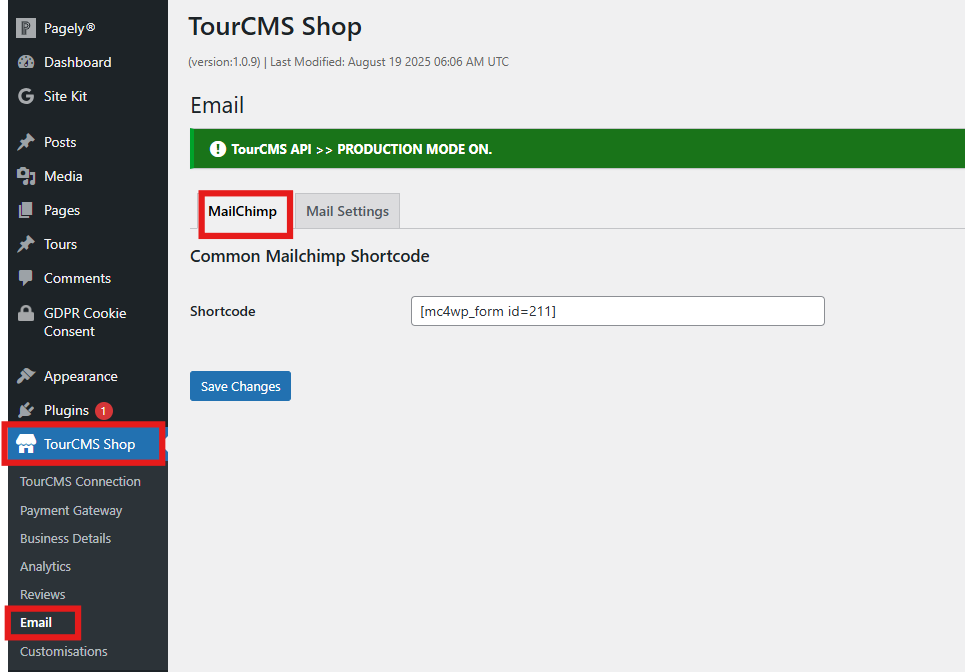Click the Shortcode field label
Viewport: 965px width, 672px height.
[222, 311]
